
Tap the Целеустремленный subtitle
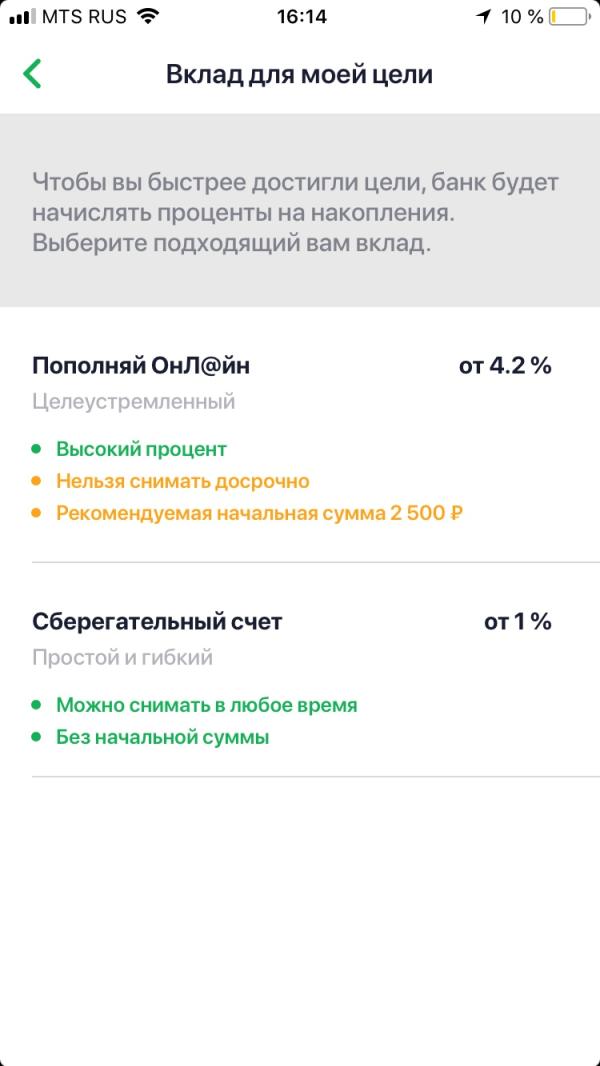(x=134, y=402)
